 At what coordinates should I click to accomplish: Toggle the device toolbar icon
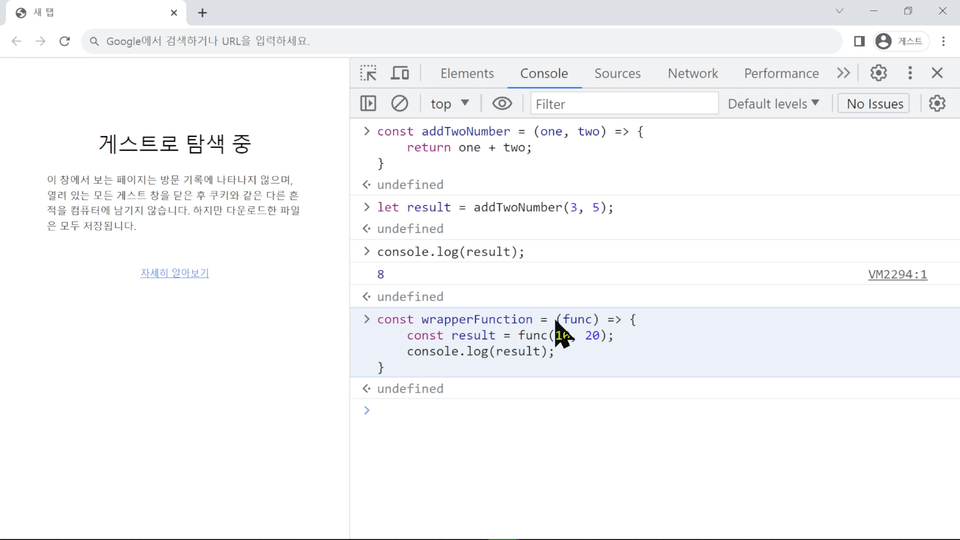click(x=400, y=73)
